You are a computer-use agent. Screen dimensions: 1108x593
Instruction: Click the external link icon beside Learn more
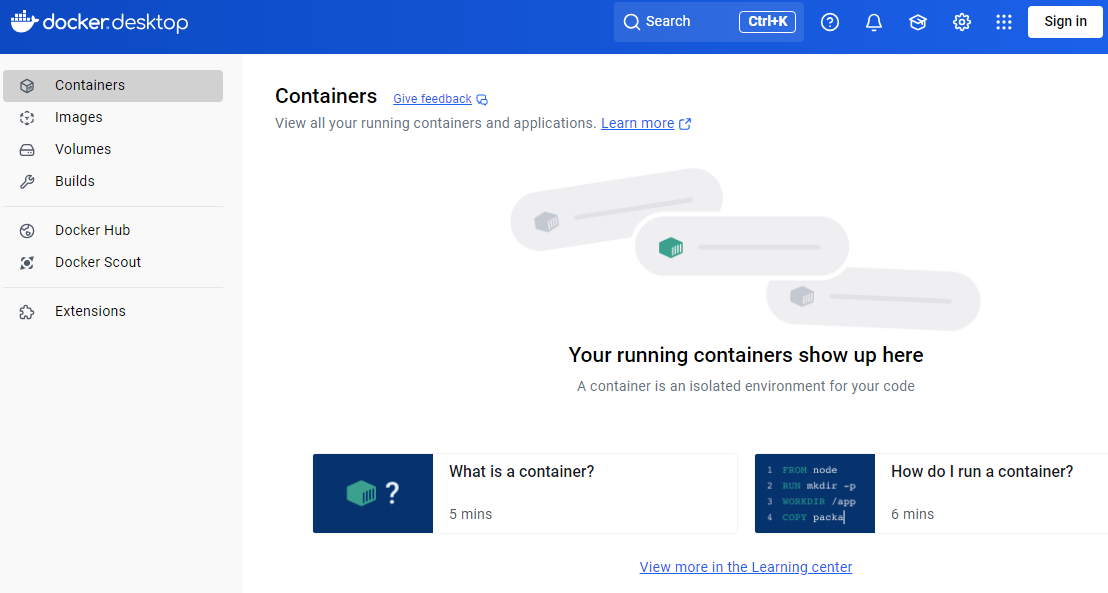tap(685, 124)
